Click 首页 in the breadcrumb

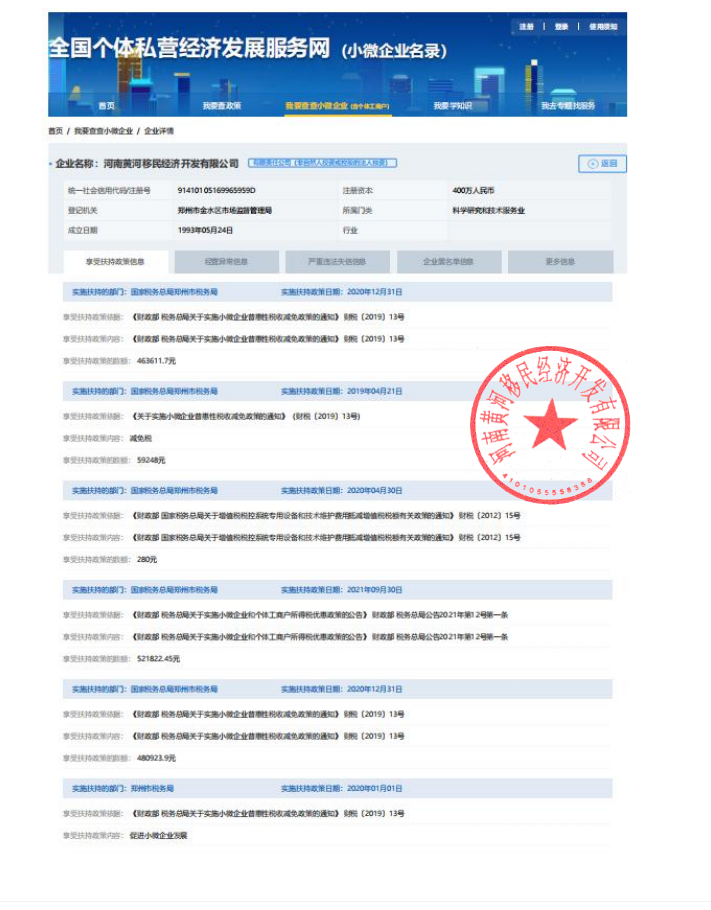(55, 131)
